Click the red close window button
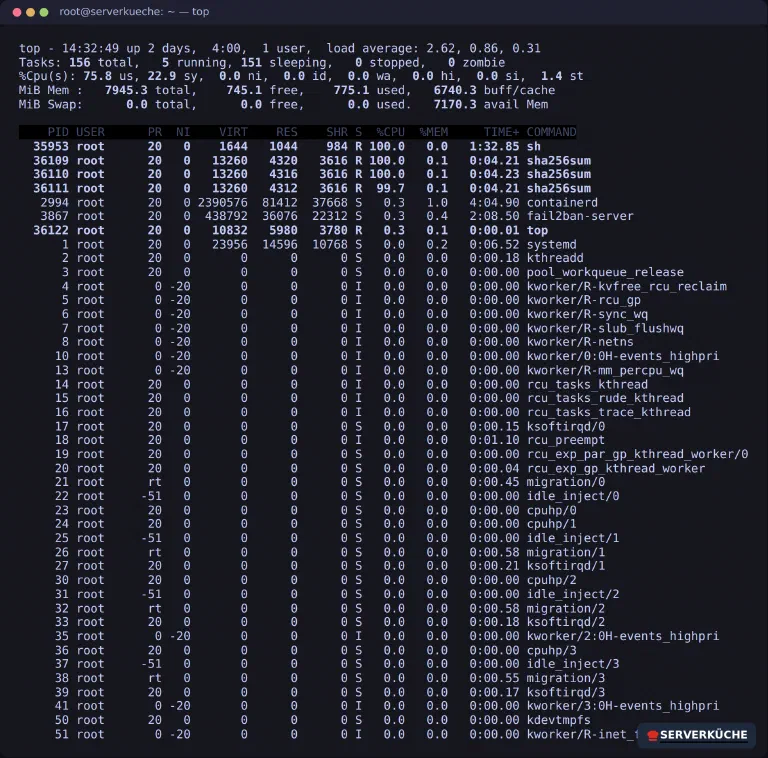Screen dimensions: 768x758 coord(17,12)
